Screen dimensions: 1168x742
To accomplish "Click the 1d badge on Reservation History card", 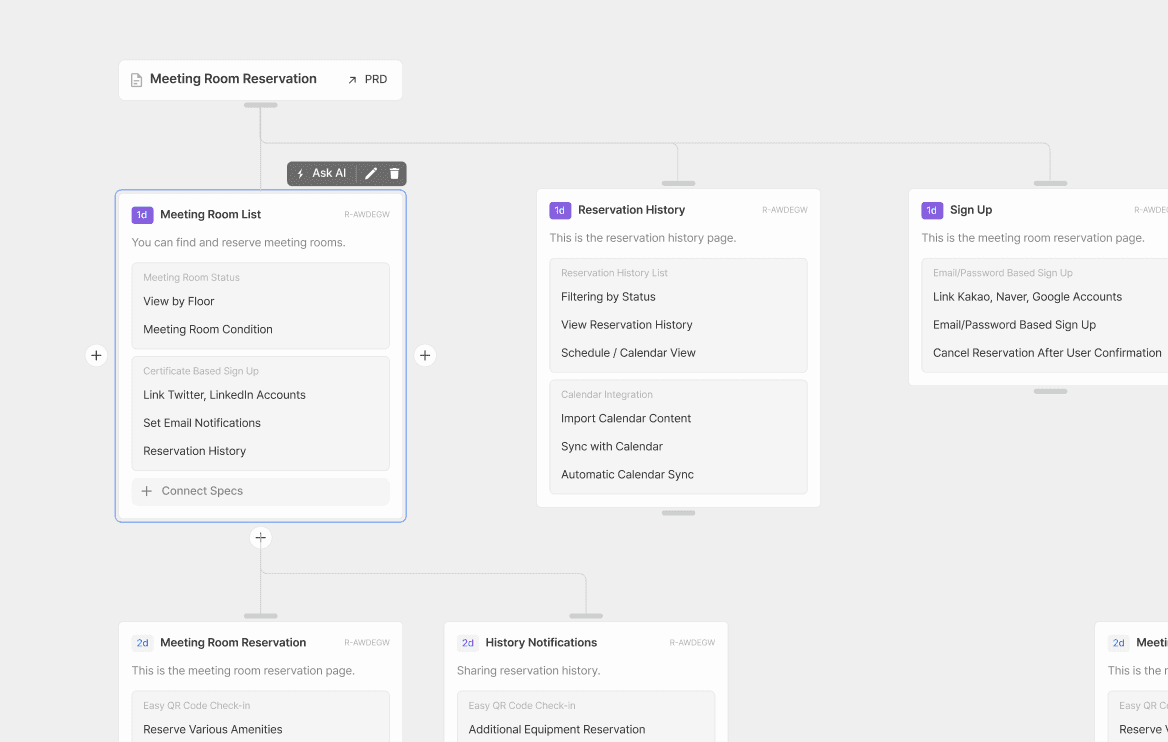I will (560, 210).
